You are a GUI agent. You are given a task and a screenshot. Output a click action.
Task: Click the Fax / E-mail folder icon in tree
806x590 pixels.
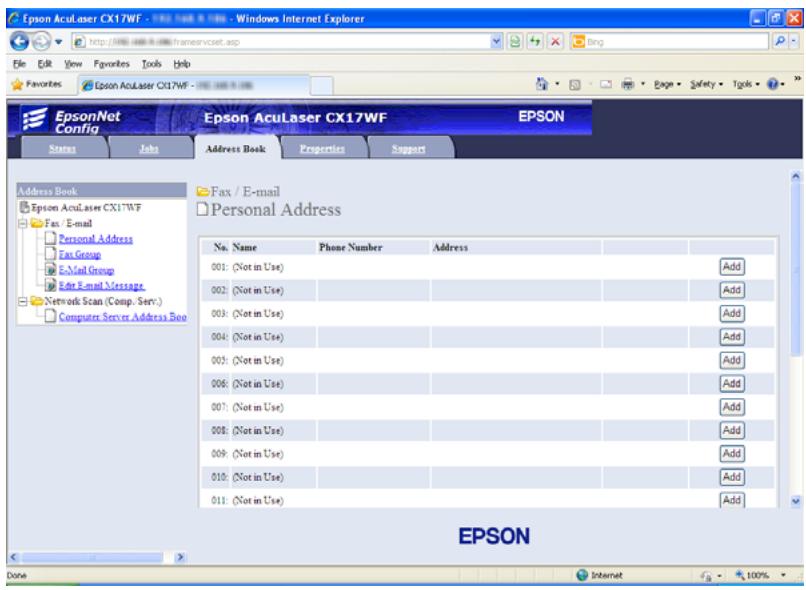pos(36,223)
